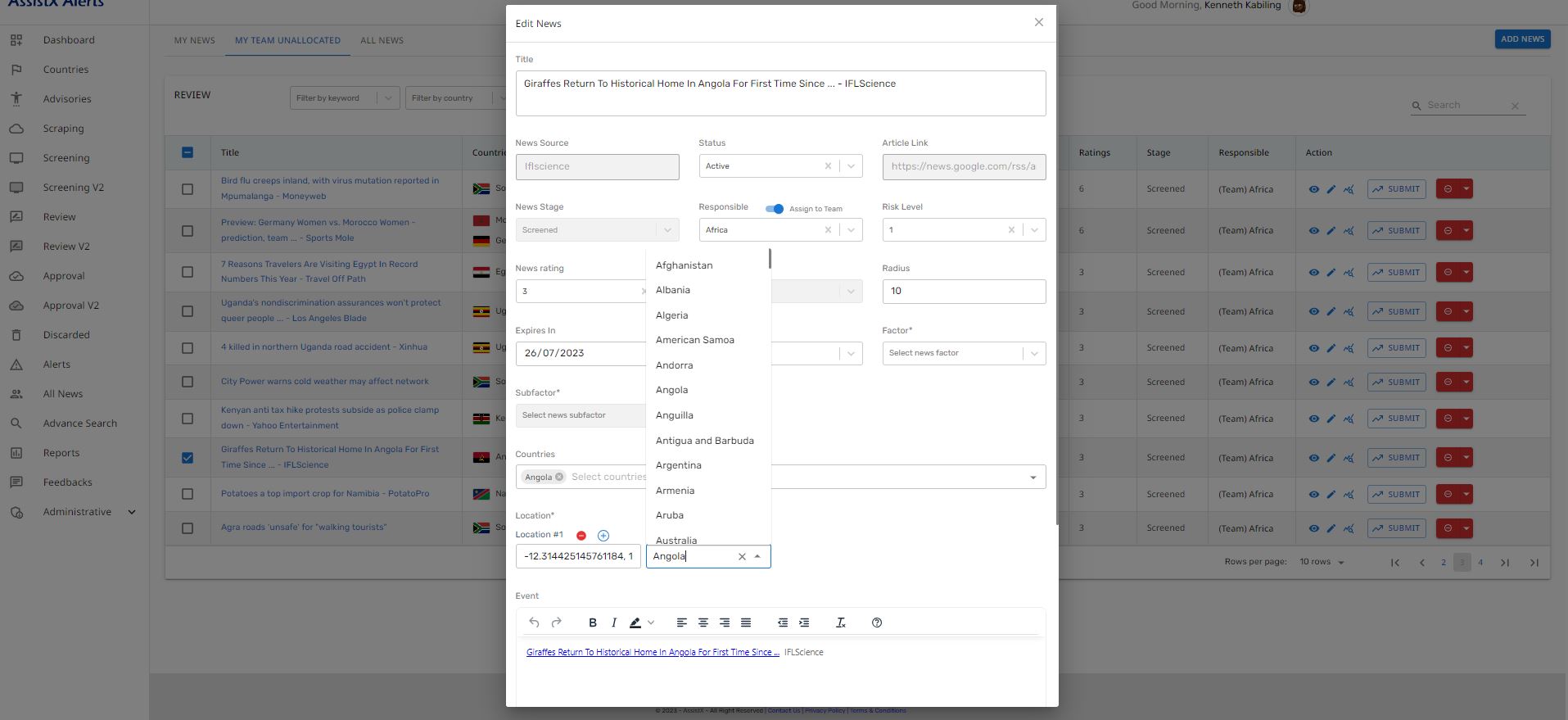Click the bold formatting icon
This screenshot has height=720, width=1568.
593,623
